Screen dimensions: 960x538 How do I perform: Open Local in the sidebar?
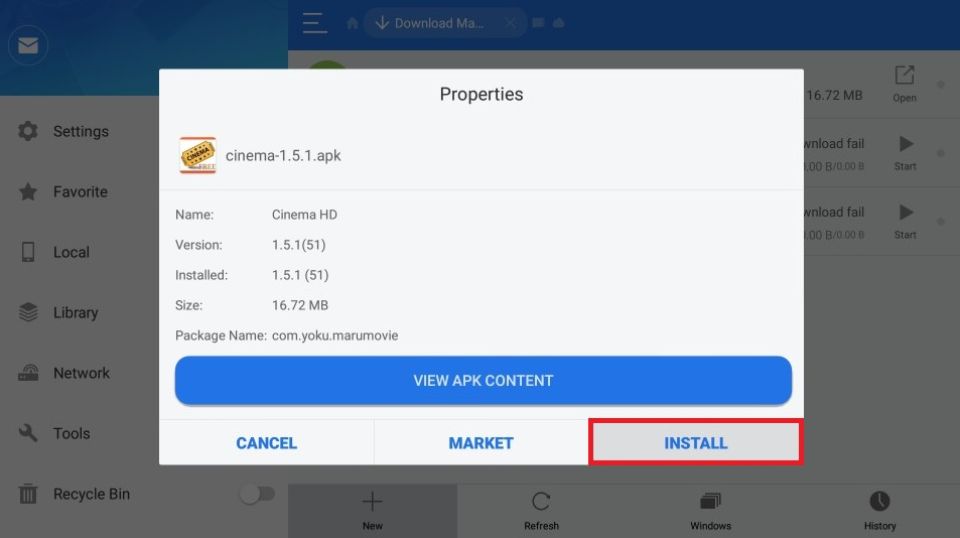coord(71,252)
